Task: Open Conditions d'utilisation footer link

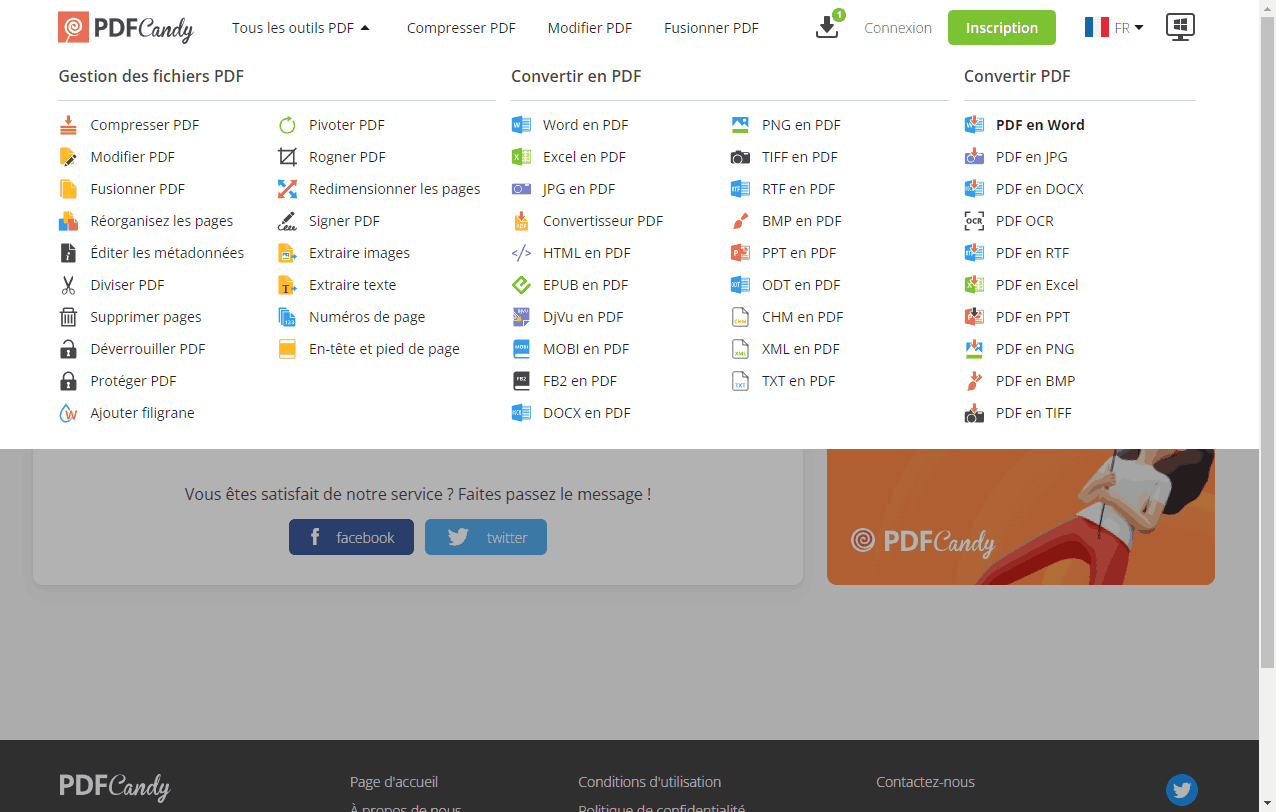Action: point(649,782)
